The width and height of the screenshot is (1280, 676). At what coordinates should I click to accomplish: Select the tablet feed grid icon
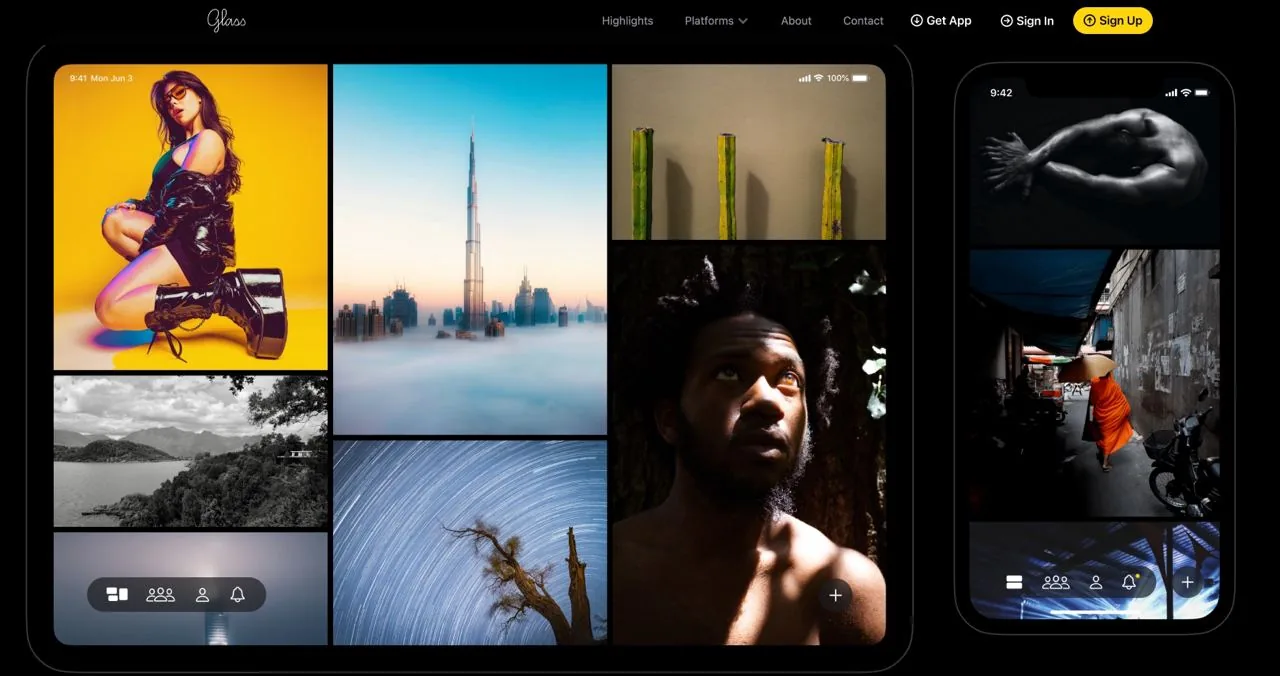click(117, 594)
